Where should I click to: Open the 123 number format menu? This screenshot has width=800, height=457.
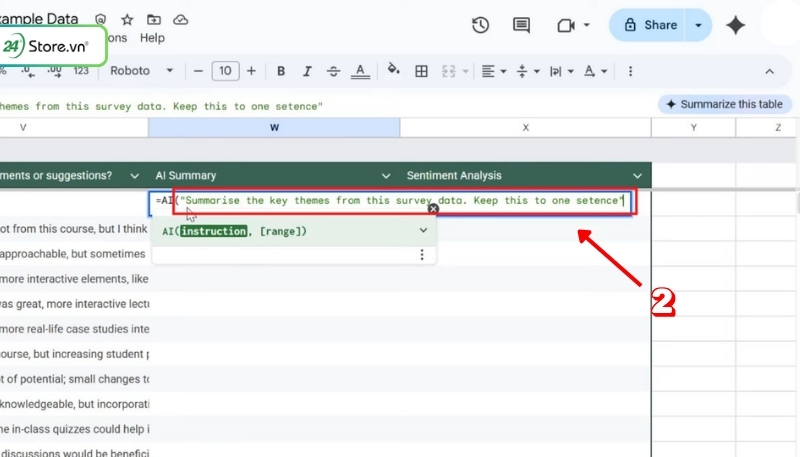[81, 71]
